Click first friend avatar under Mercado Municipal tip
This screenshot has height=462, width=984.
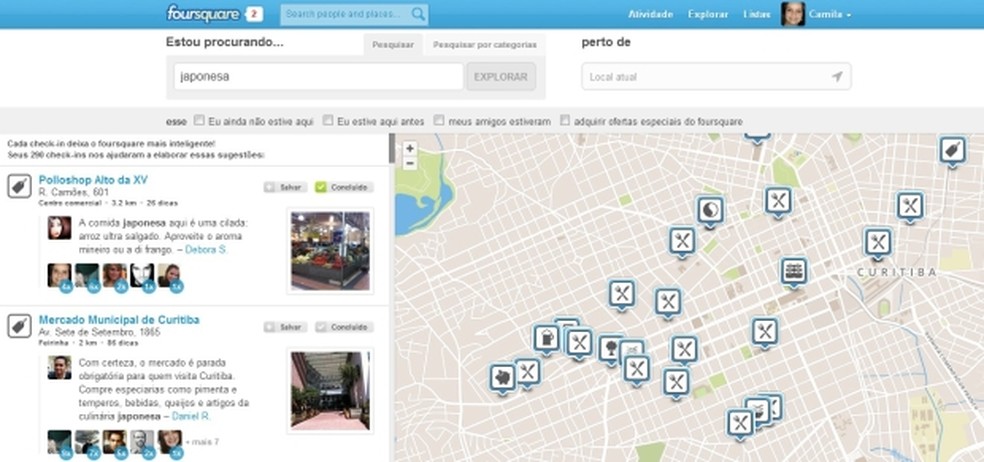click(60, 444)
